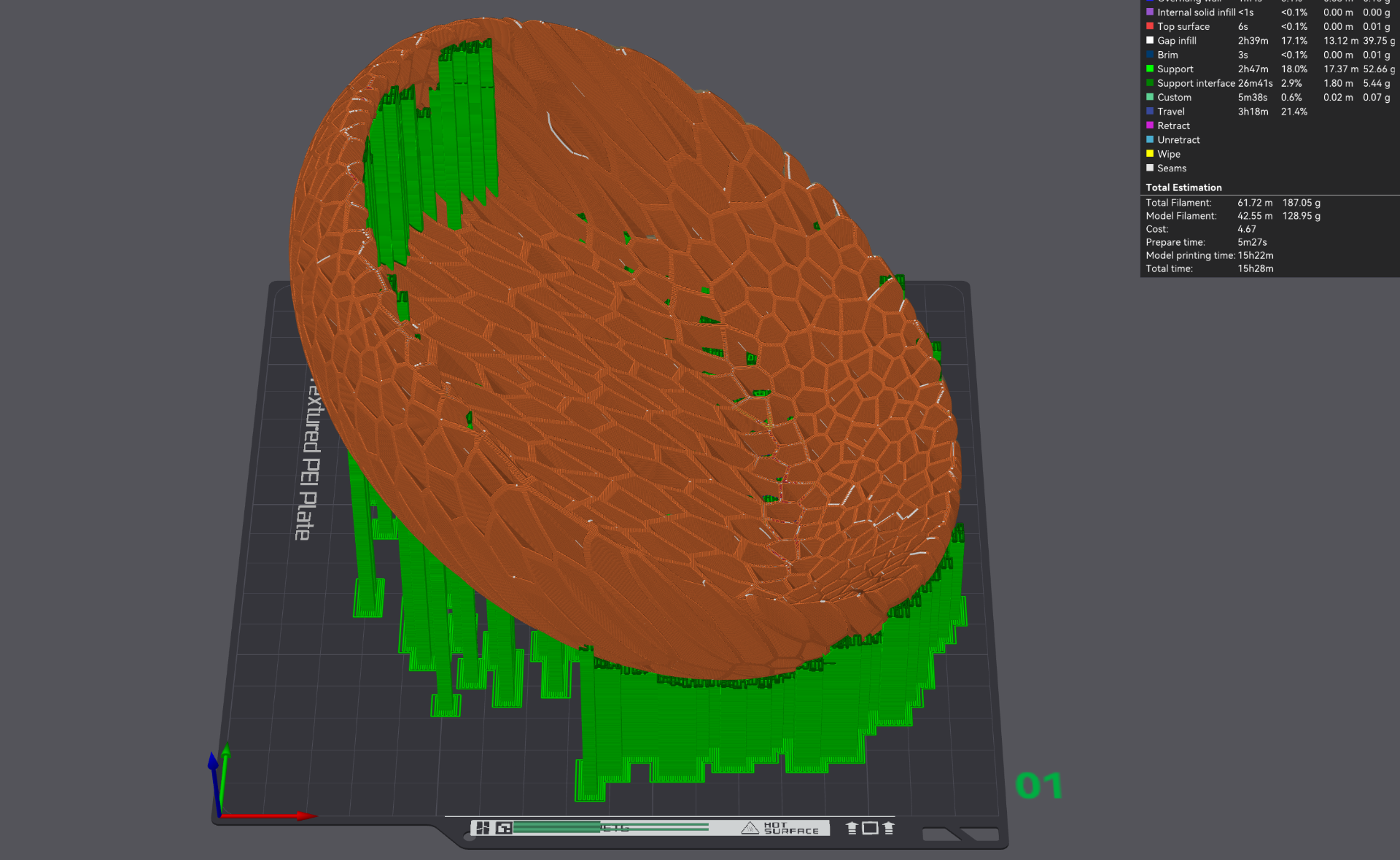Click Support time value 2h47m
The width and height of the screenshot is (1400, 860).
1253,69
